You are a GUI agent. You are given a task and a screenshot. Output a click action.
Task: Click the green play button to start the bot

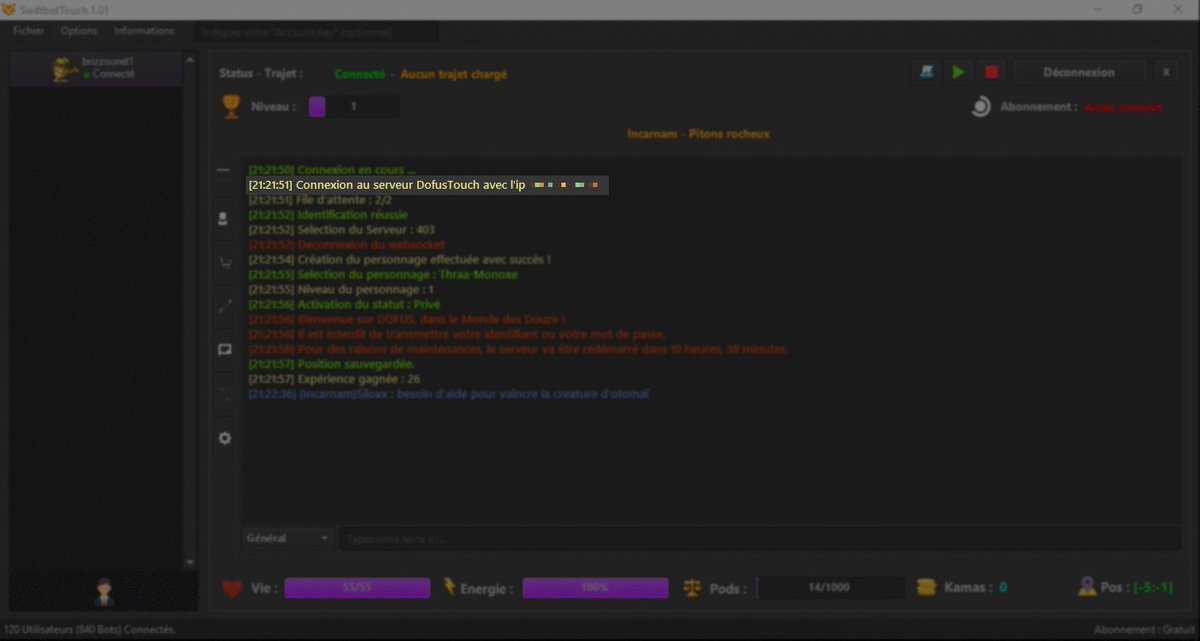[958, 72]
